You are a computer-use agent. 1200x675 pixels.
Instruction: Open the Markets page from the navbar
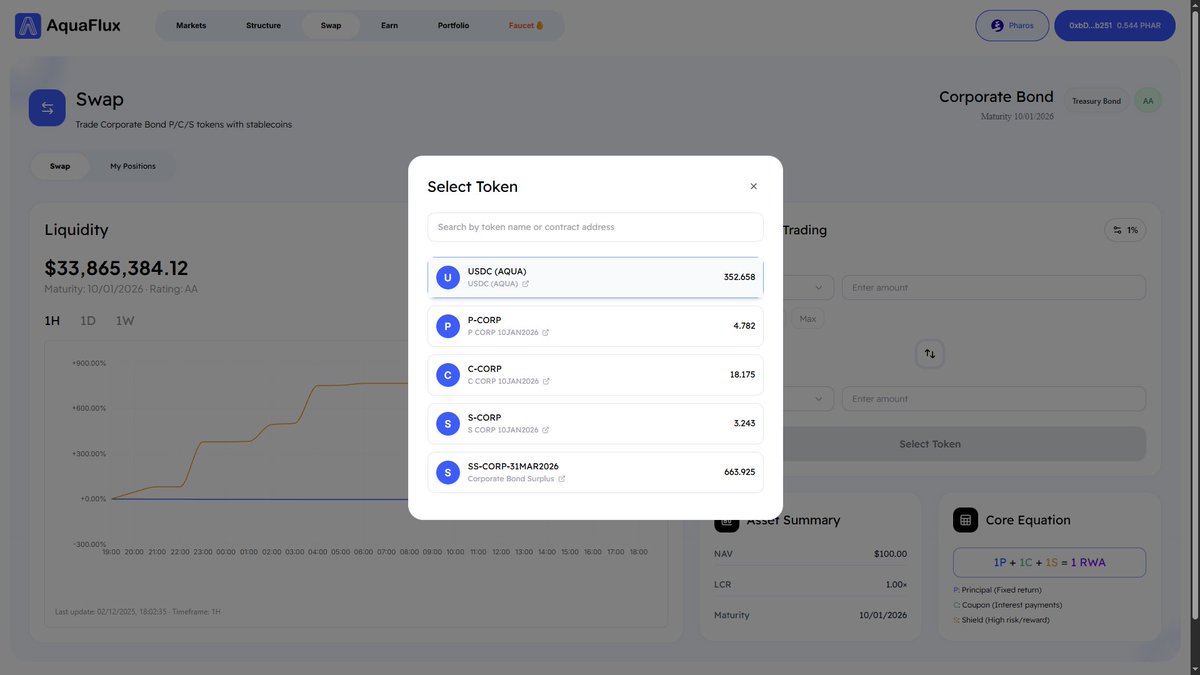[x=191, y=25]
